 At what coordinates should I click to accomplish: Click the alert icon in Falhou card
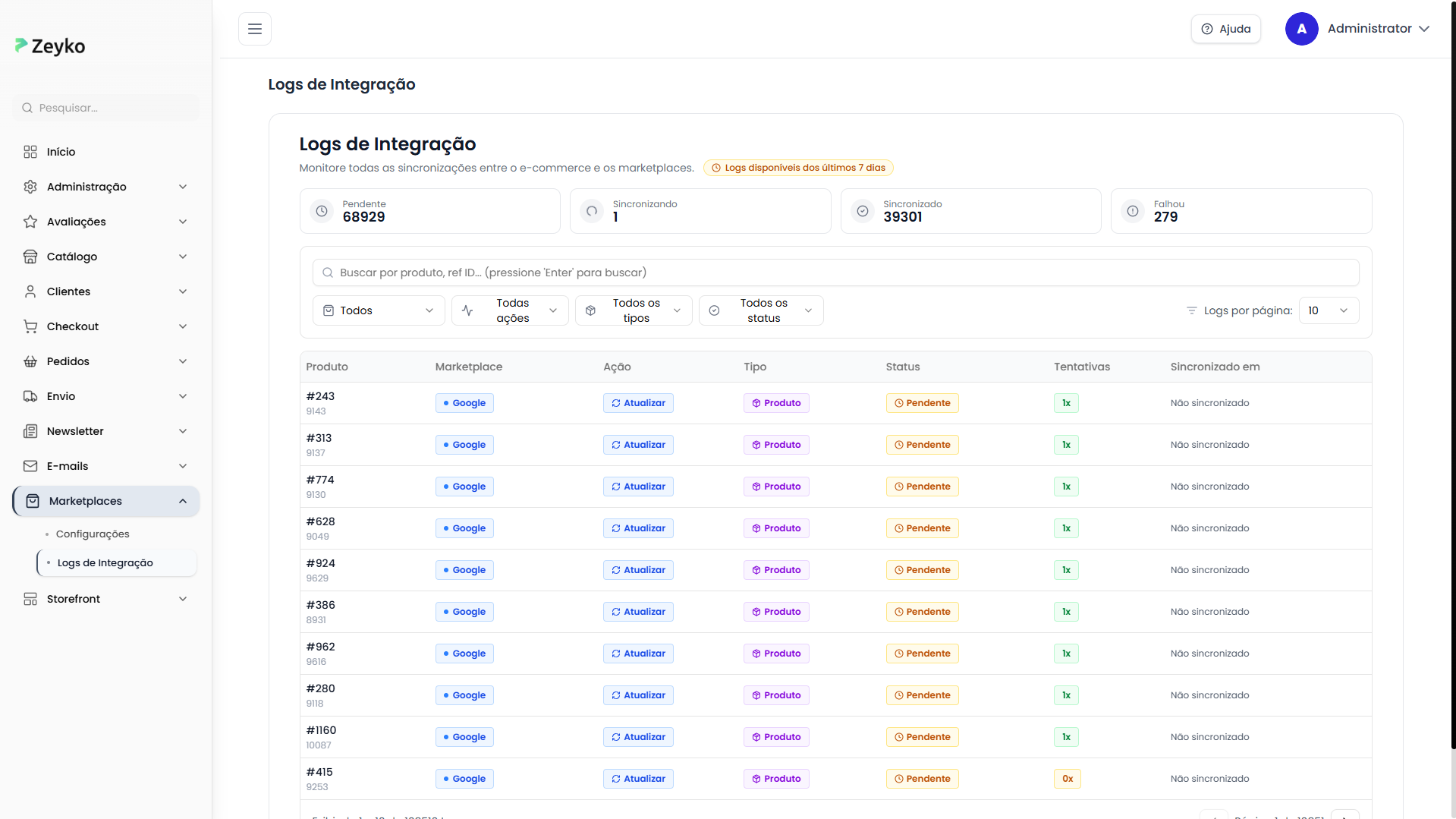(x=1133, y=211)
